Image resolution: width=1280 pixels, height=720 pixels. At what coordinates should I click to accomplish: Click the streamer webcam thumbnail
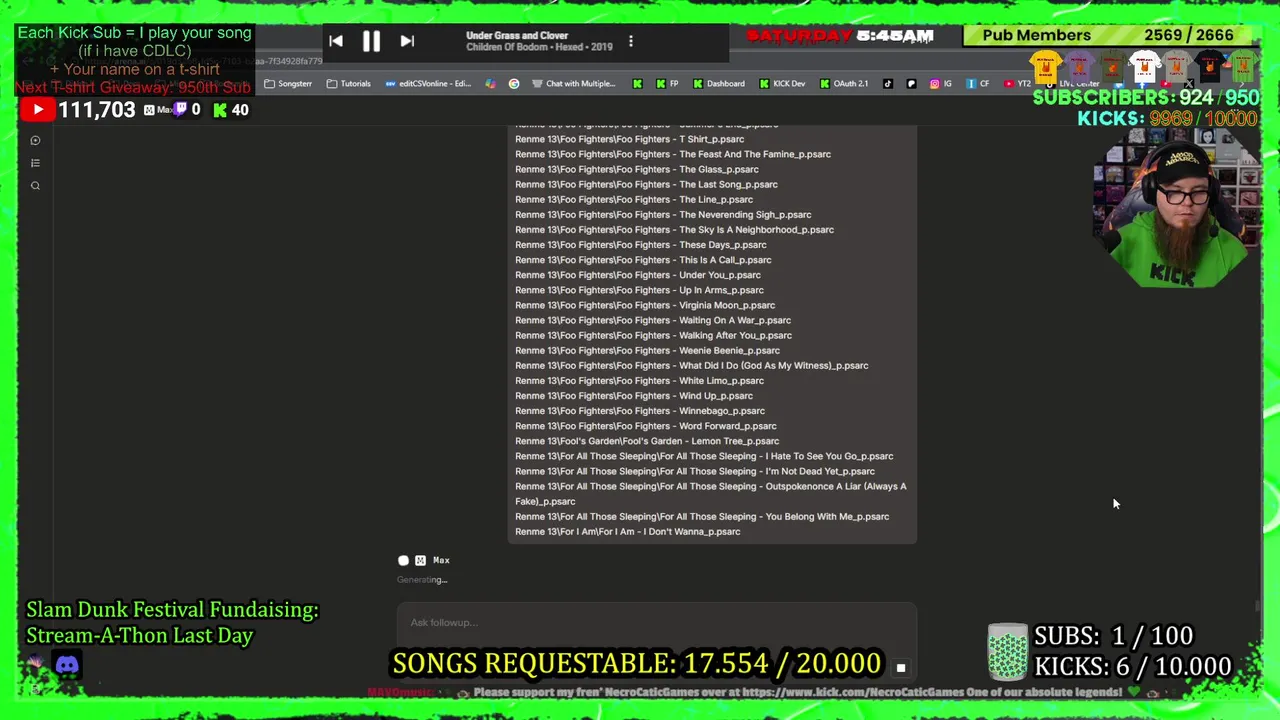(1175, 210)
